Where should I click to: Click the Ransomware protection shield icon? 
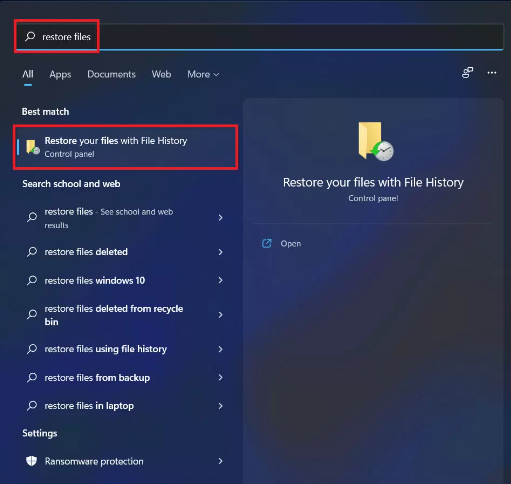(31, 461)
